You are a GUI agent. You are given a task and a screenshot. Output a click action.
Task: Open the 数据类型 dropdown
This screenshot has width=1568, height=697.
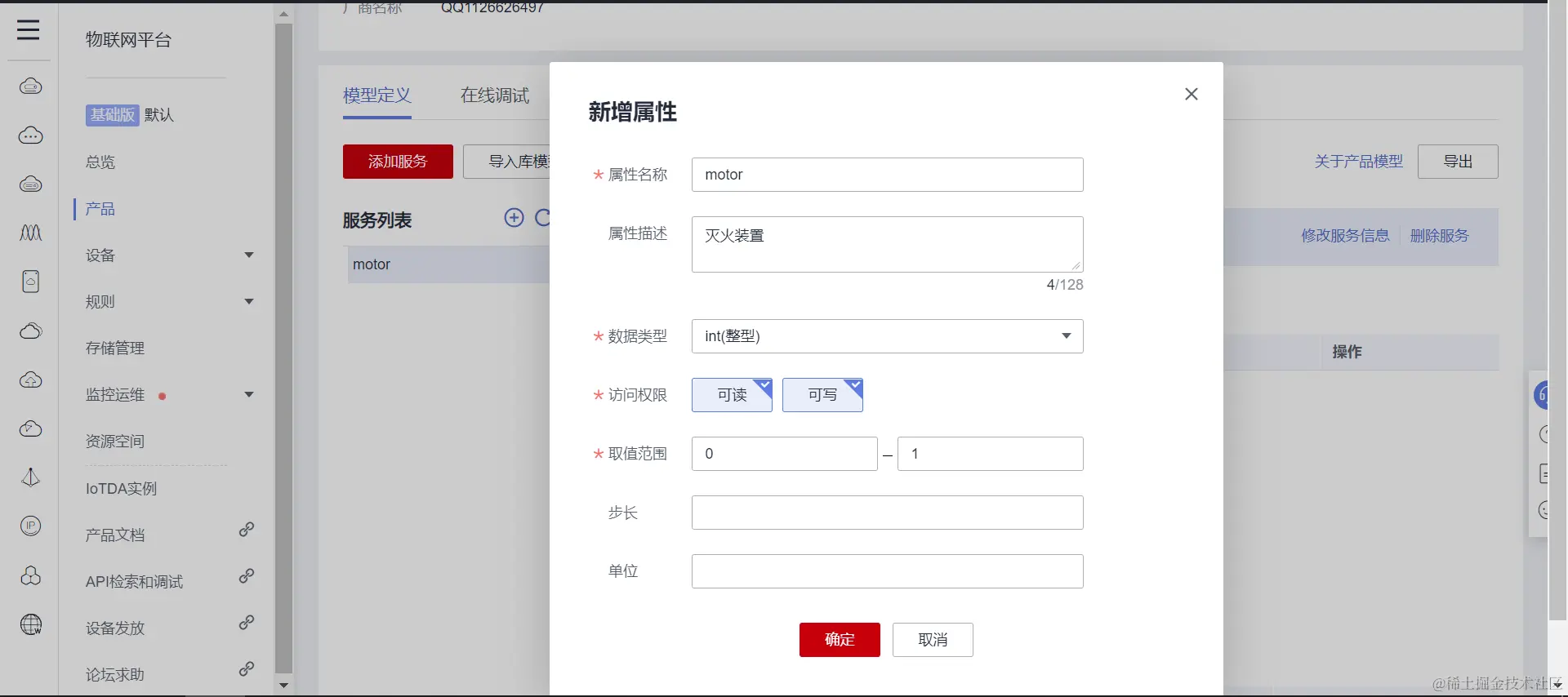(x=887, y=336)
